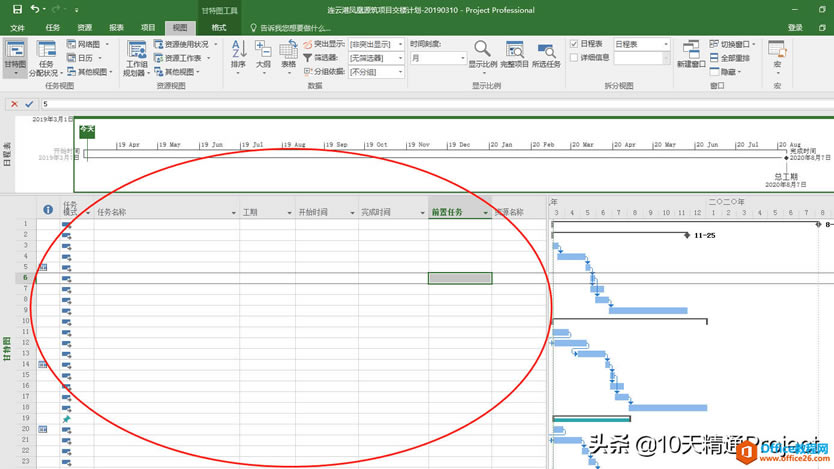The height and width of the screenshot is (469, 834).
Task: Click the pin task mode icon in row 19
Action: (66, 419)
